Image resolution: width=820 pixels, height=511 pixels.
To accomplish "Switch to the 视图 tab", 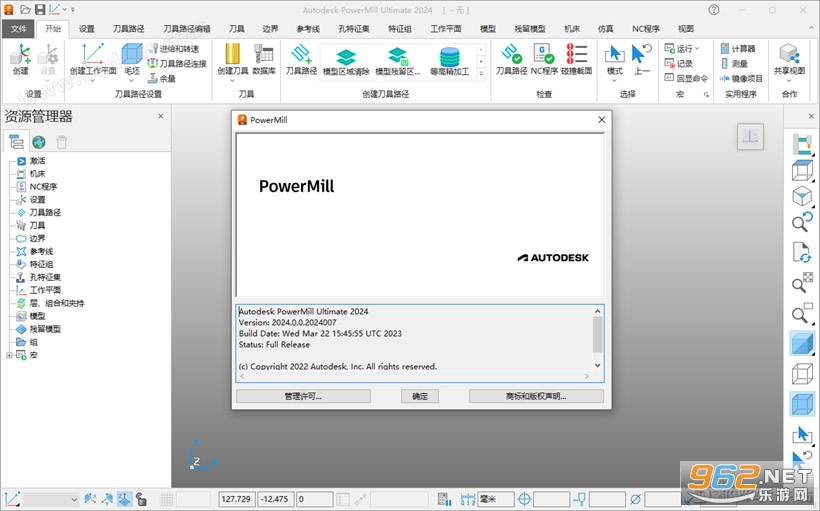I will coord(686,29).
